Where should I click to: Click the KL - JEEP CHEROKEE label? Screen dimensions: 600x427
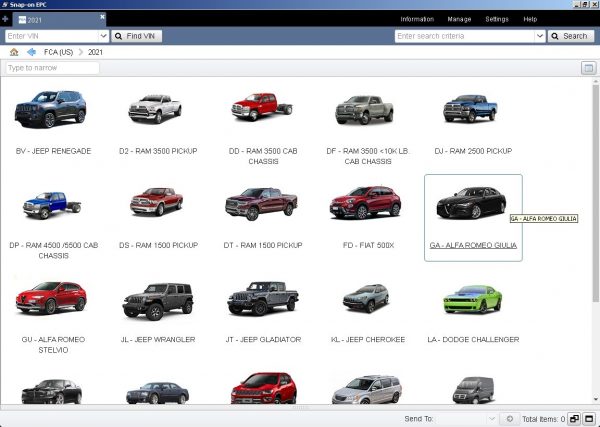coord(368,339)
